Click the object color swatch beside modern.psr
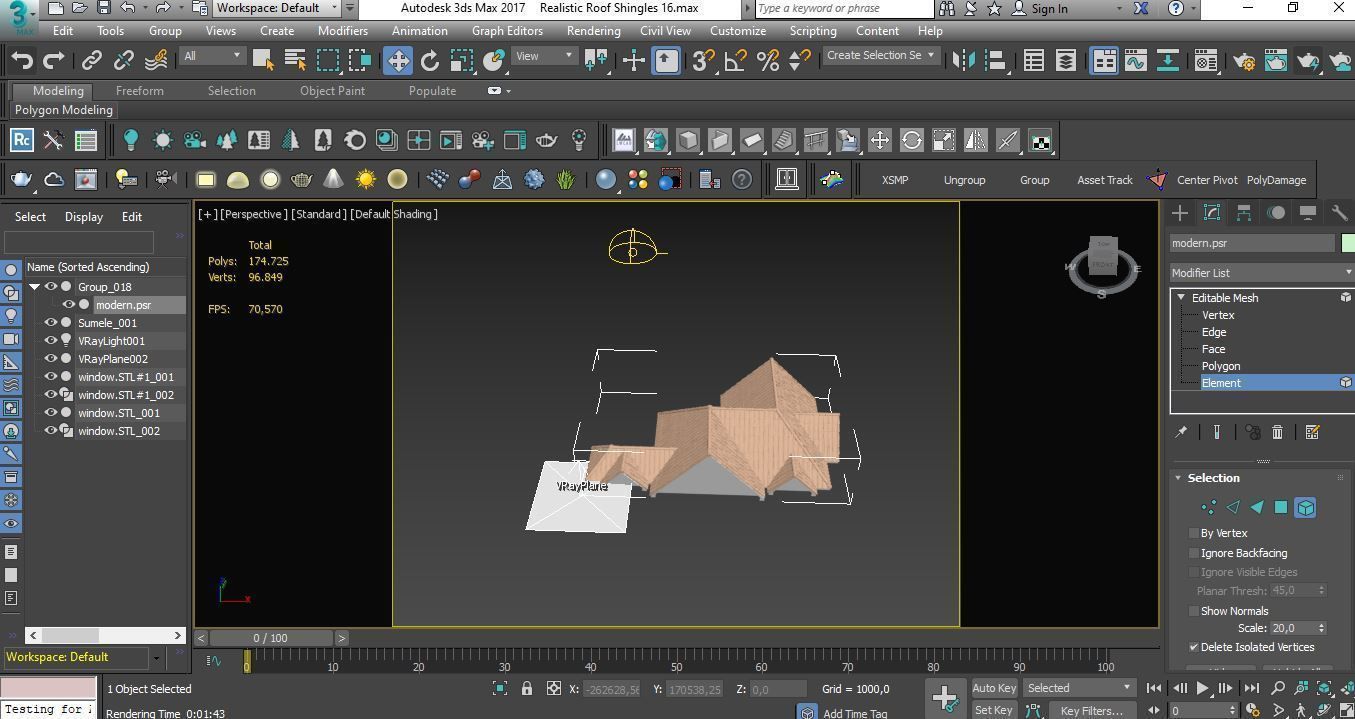The height and width of the screenshot is (719, 1355). click(1347, 243)
